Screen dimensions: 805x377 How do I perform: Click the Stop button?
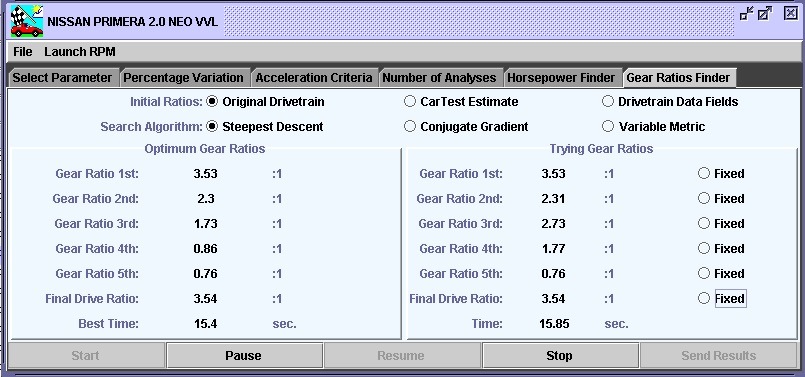(560, 355)
